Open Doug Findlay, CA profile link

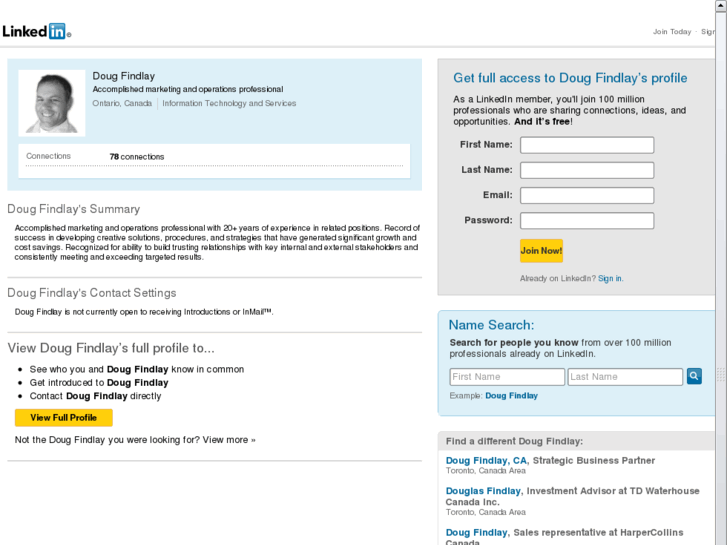[486, 461]
